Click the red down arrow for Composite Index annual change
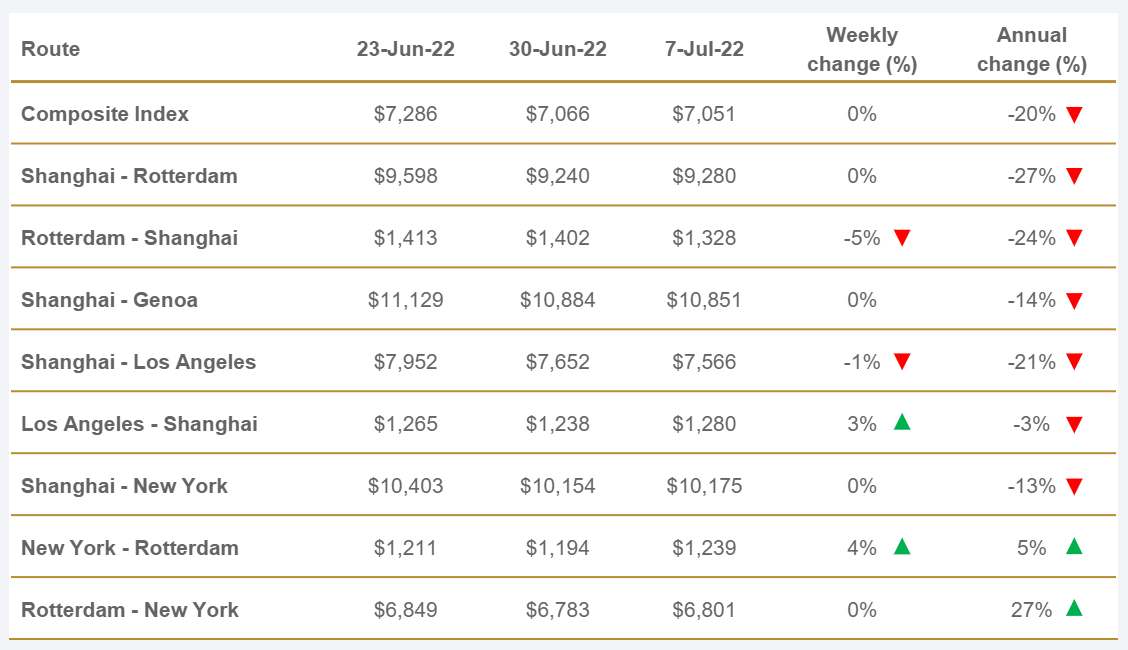This screenshot has height=650, width=1128. tap(1074, 115)
